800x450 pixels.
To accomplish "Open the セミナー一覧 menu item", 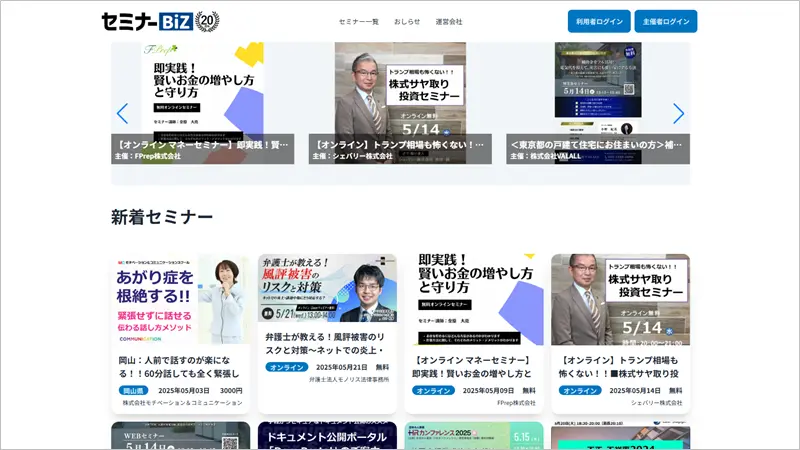I will [x=358, y=22].
